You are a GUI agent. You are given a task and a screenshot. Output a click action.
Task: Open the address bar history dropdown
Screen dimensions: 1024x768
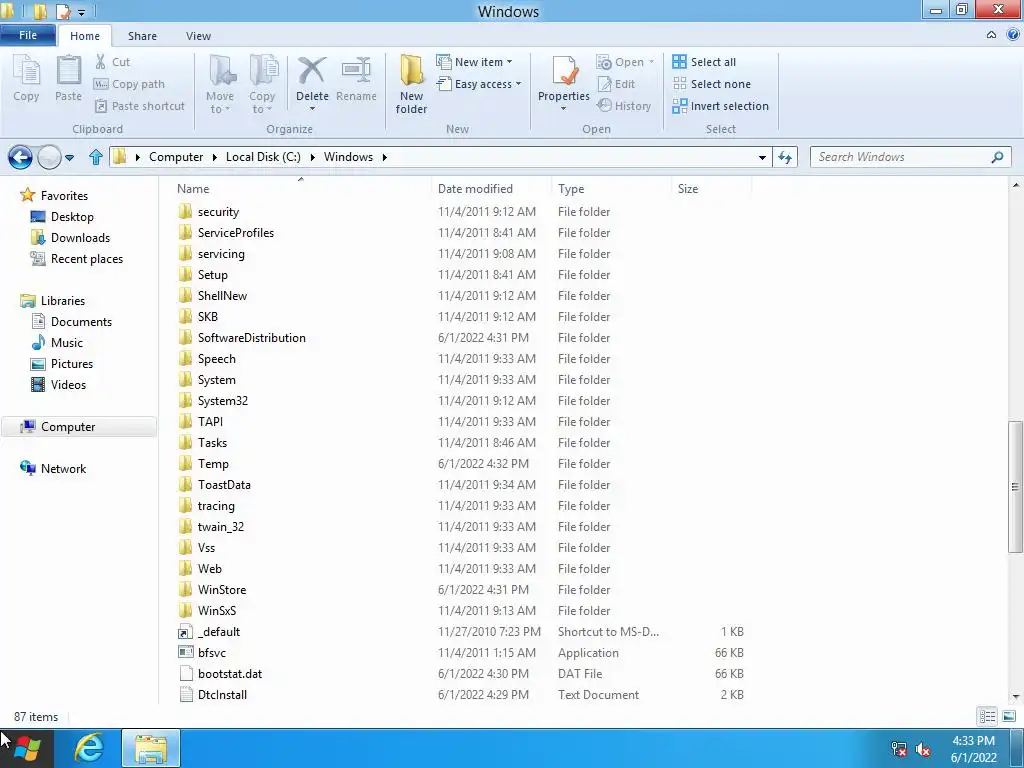(x=762, y=157)
